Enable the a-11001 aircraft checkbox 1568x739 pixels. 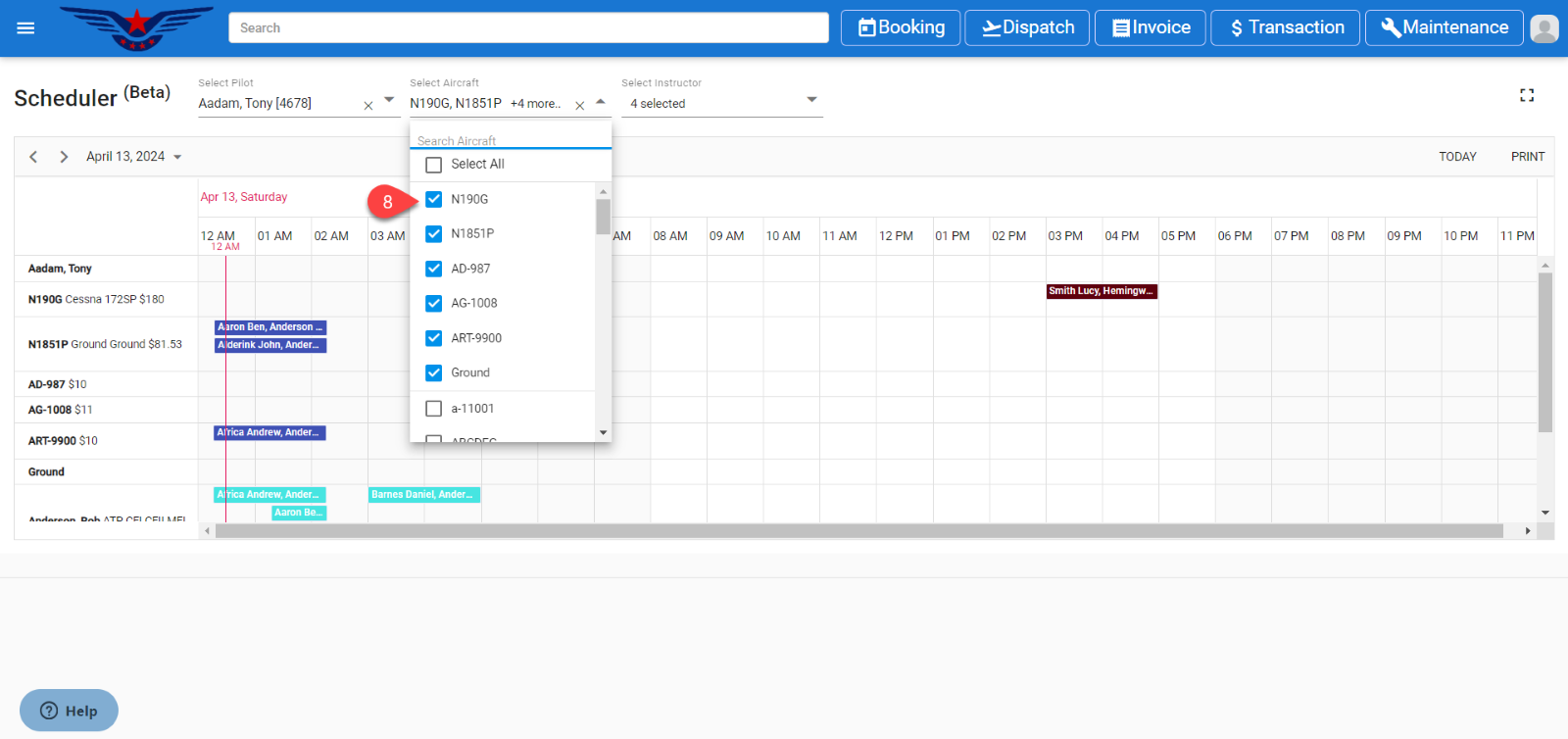[x=434, y=409]
